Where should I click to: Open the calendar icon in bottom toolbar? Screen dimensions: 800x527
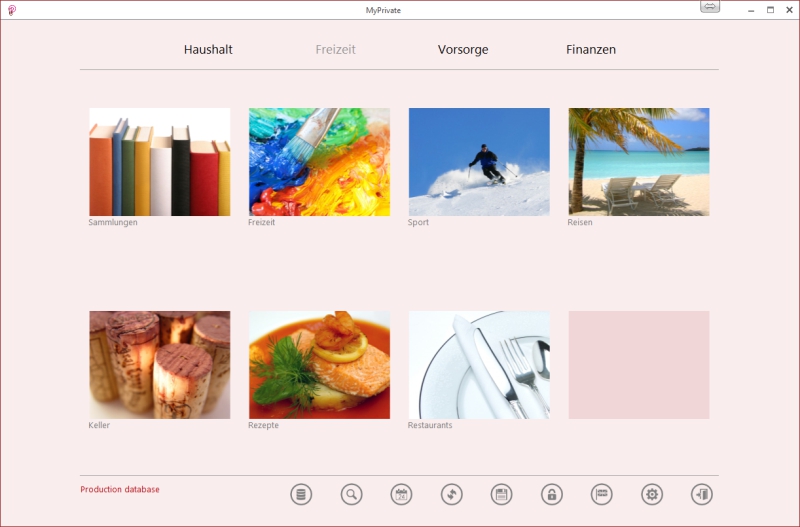click(401, 494)
